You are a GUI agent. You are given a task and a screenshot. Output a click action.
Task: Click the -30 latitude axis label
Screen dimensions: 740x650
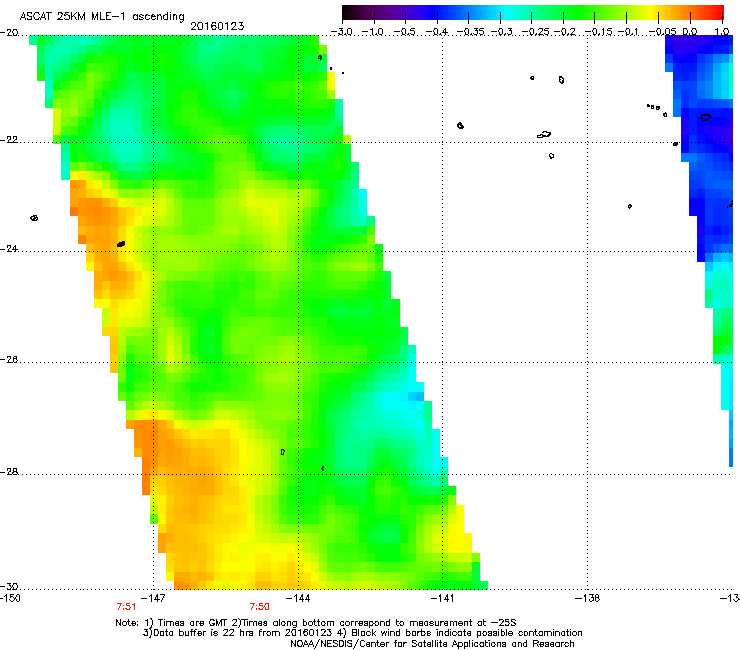click(x=9, y=586)
